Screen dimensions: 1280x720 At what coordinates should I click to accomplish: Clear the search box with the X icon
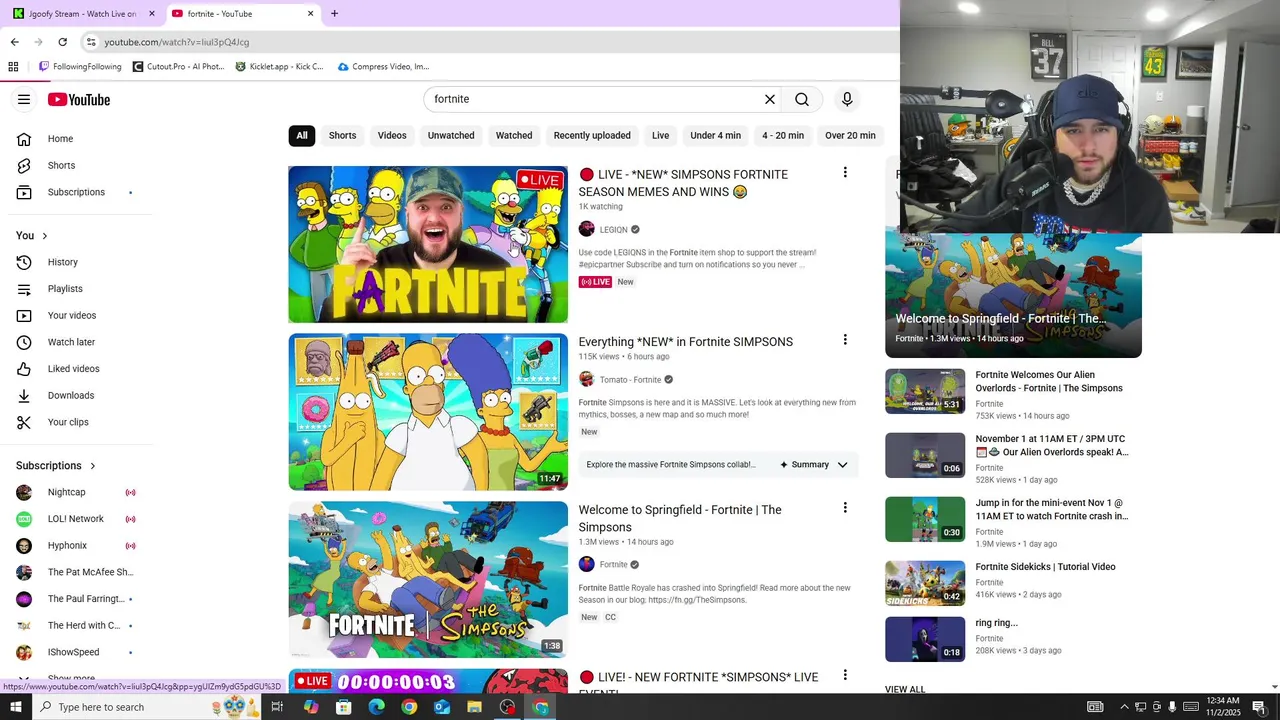click(x=770, y=99)
